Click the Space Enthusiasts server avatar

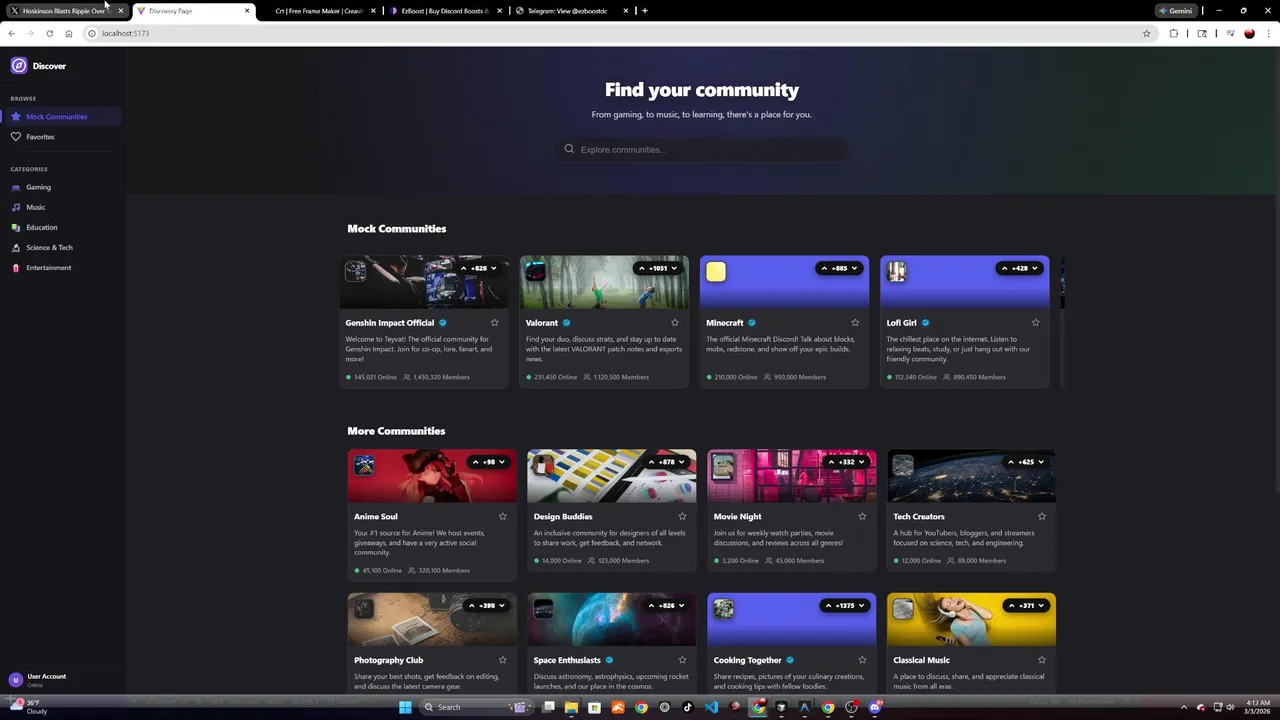coord(543,609)
